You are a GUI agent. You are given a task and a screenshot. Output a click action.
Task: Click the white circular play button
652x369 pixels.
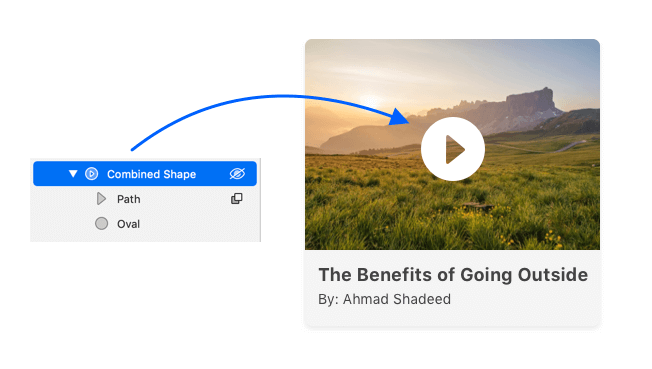pyautogui.click(x=453, y=149)
